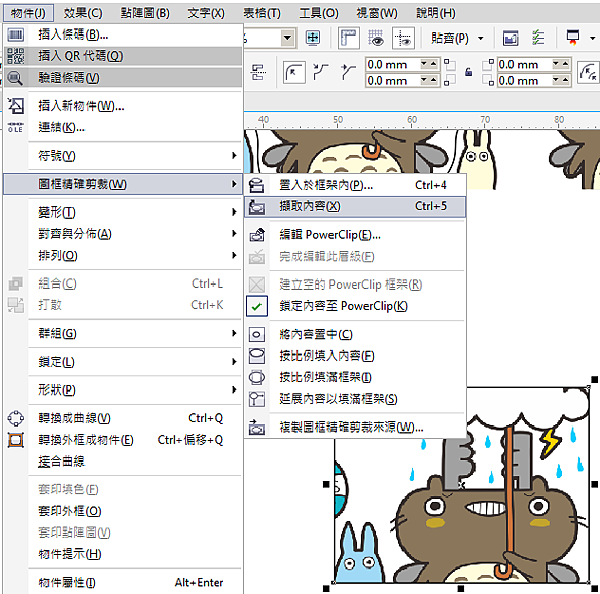Click the bottom-right corner radius field

524,81
